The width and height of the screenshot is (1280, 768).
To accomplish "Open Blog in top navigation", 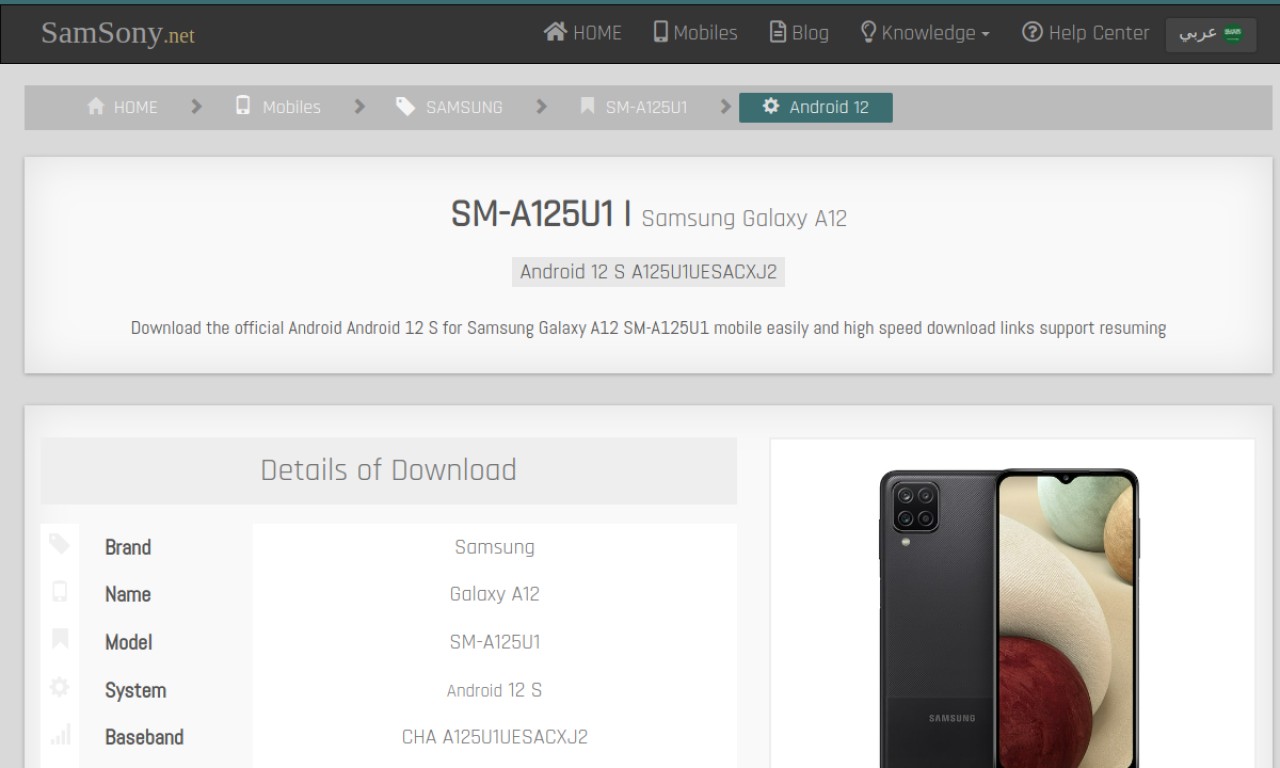I will pos(799,33).
